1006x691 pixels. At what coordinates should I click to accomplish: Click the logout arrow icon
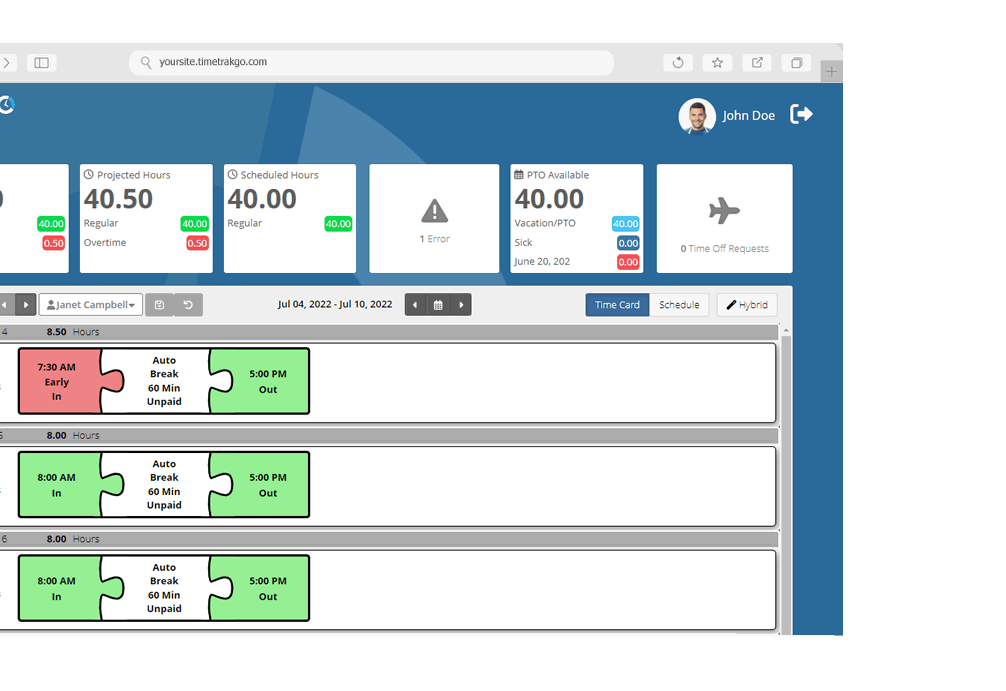pos(801,114)
